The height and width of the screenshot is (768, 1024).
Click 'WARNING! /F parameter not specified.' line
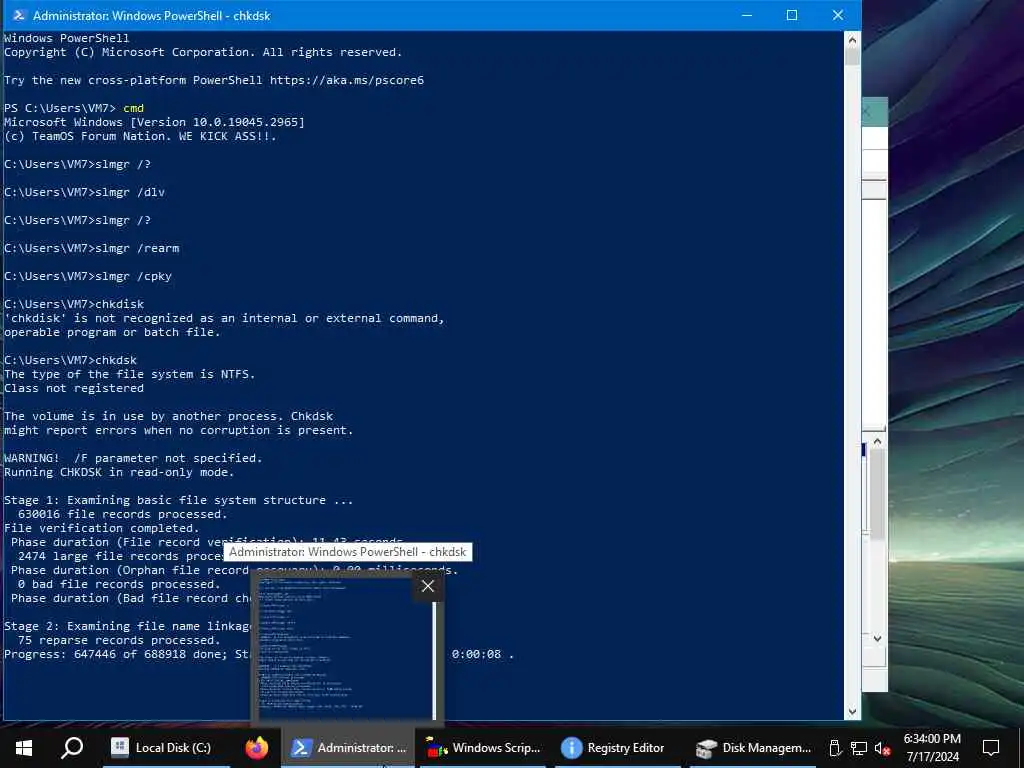click(x=133, y=458)
